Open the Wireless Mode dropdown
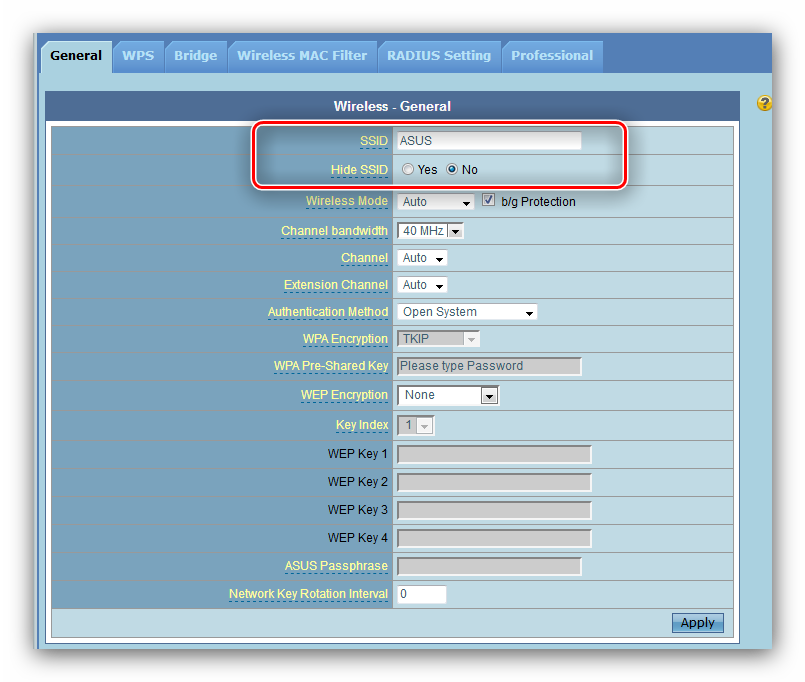Viewport: 805px width, 682px height. click(435, 202)
